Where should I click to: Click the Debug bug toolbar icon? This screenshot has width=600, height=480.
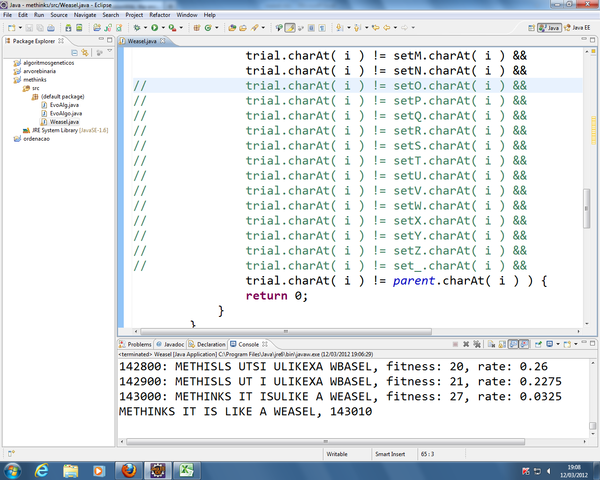pyautogui.click(x=135, y=29)
